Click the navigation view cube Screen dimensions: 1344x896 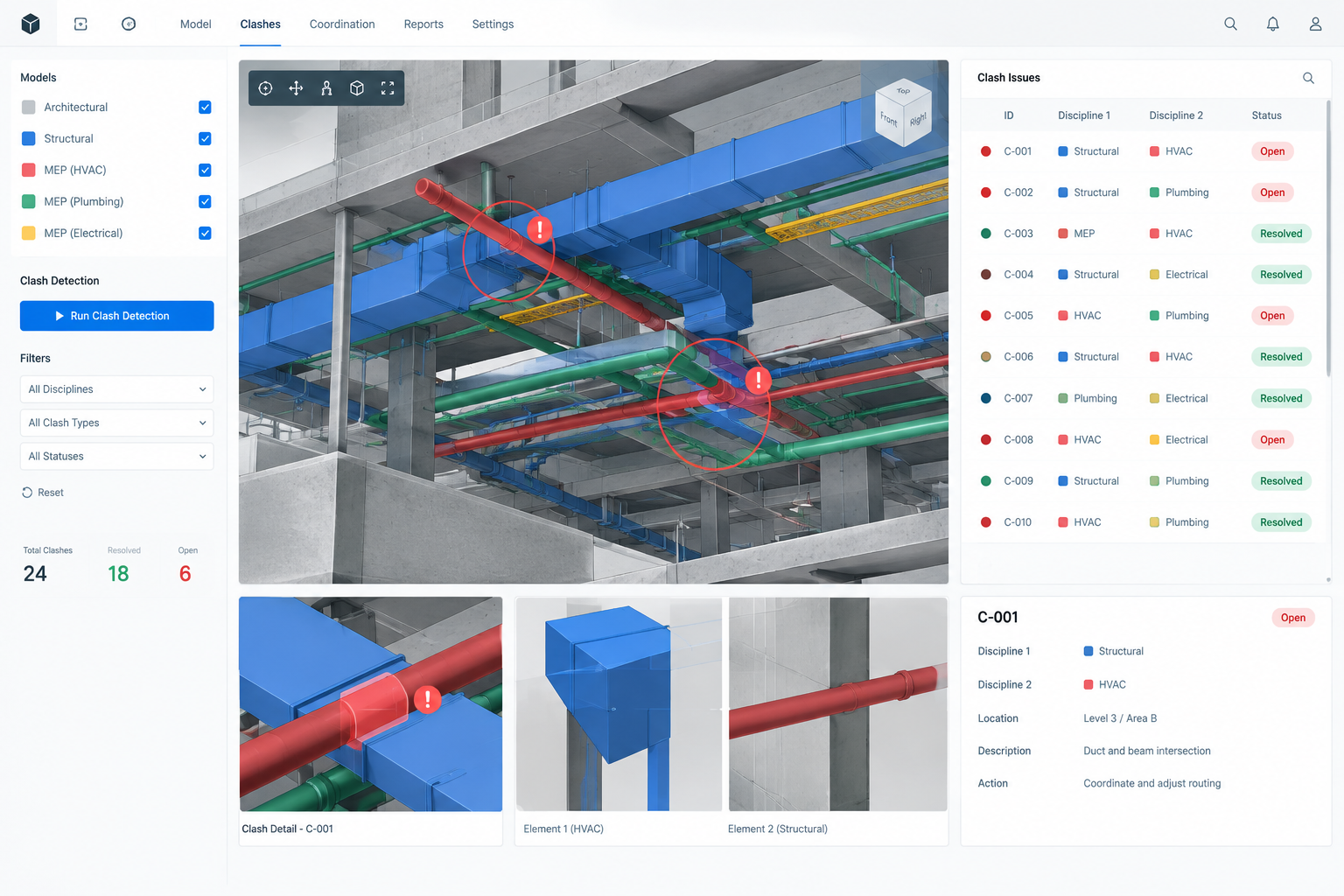point(904,112)
